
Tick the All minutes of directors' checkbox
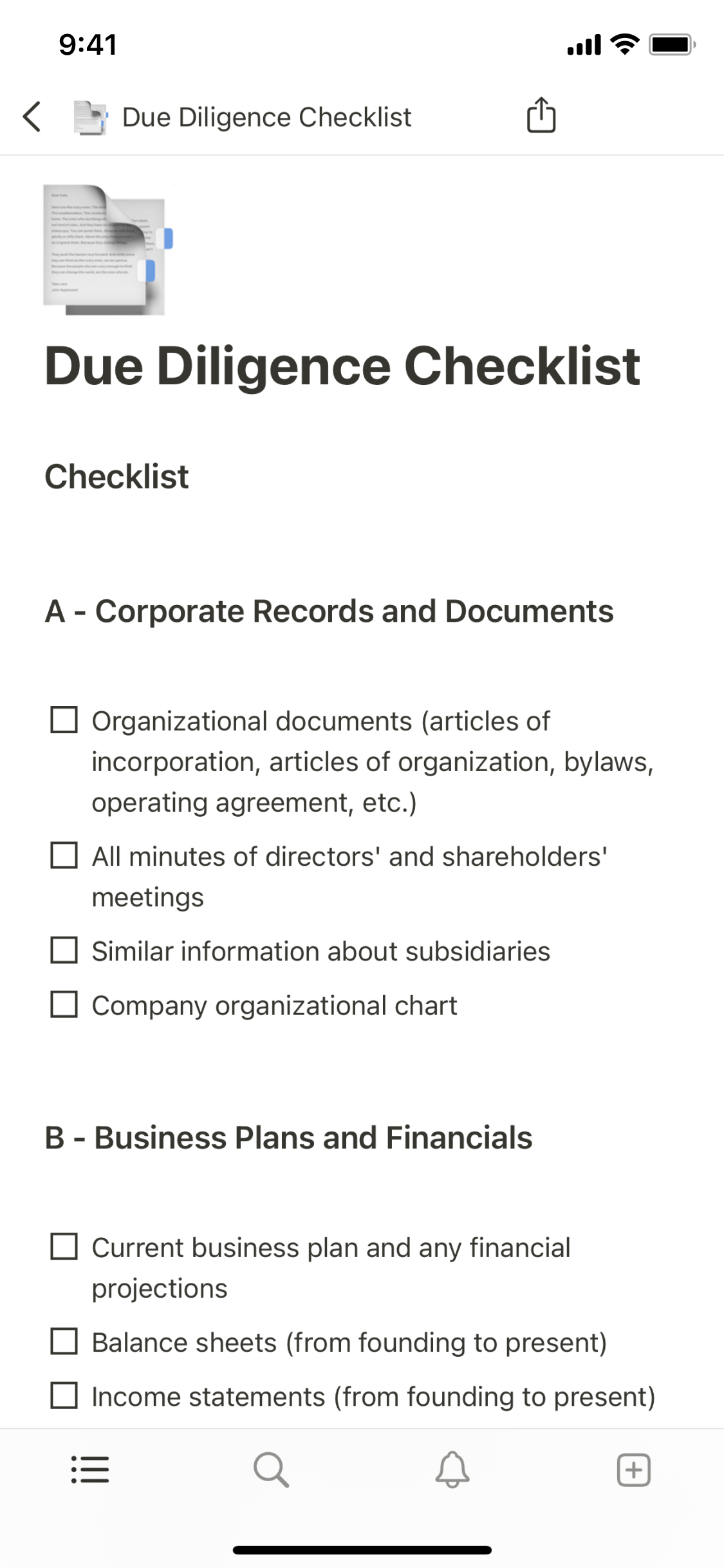[x=64, y=855]
